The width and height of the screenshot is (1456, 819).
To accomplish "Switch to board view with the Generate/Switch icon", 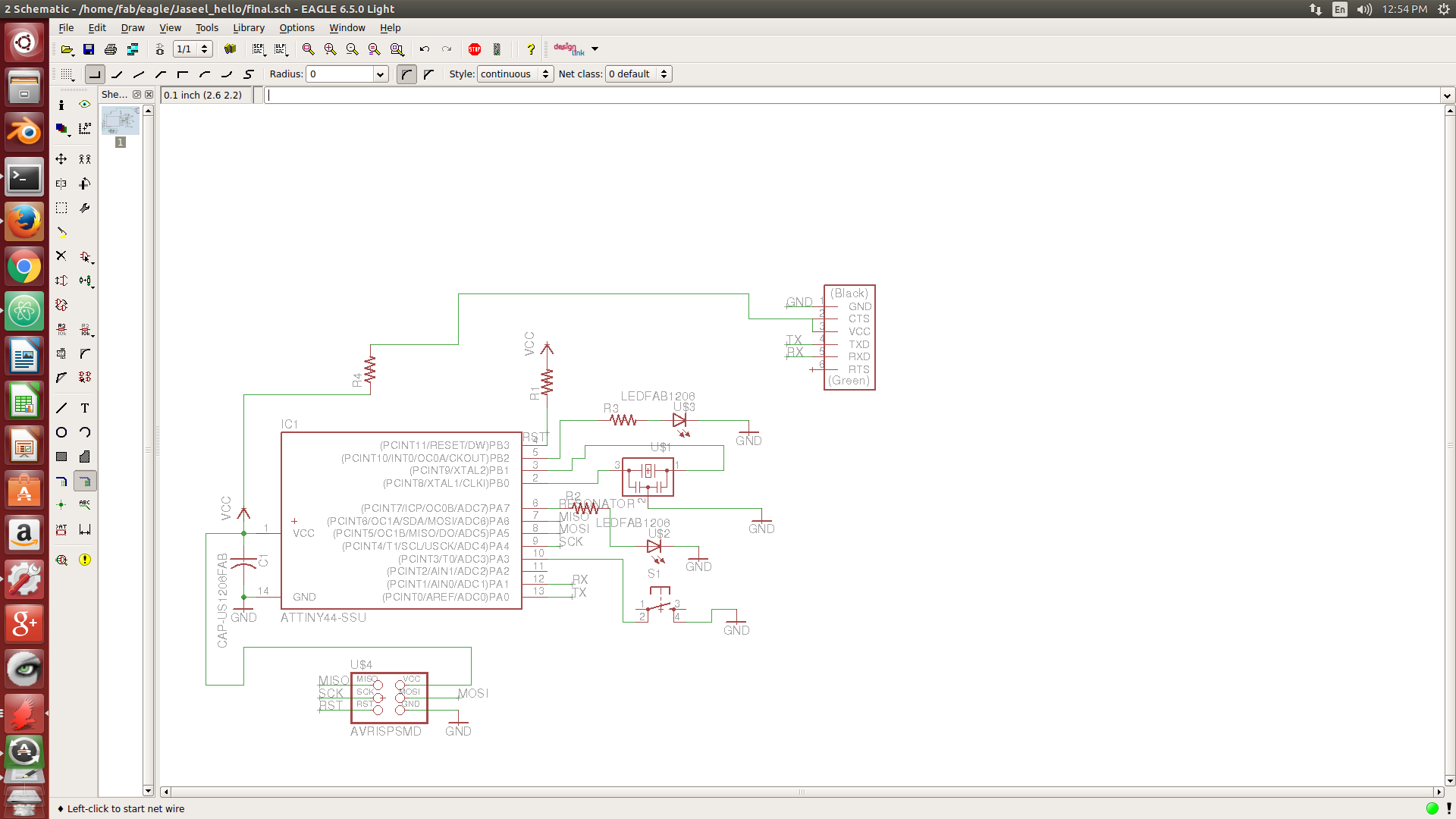I will coord(160,49).
